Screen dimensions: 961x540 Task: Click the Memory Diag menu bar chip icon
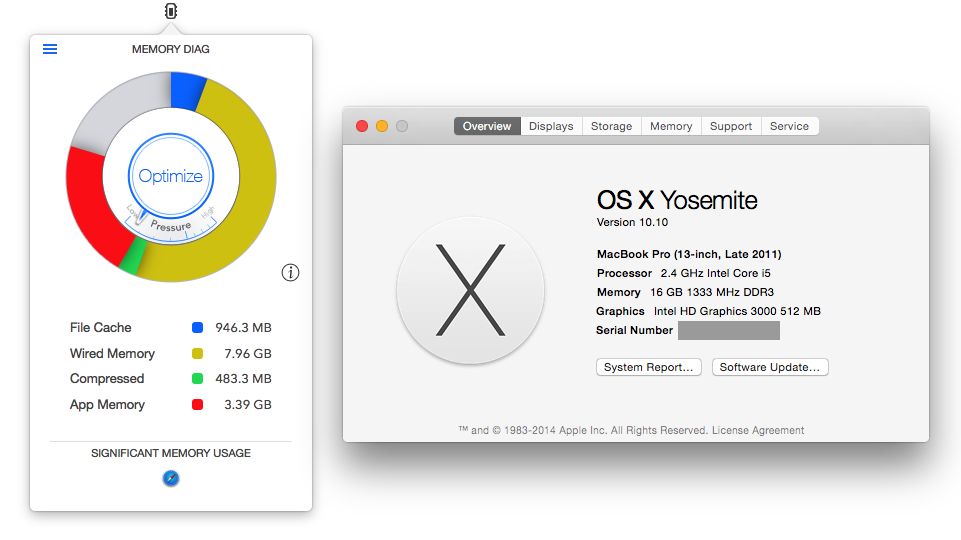point(171,11)
